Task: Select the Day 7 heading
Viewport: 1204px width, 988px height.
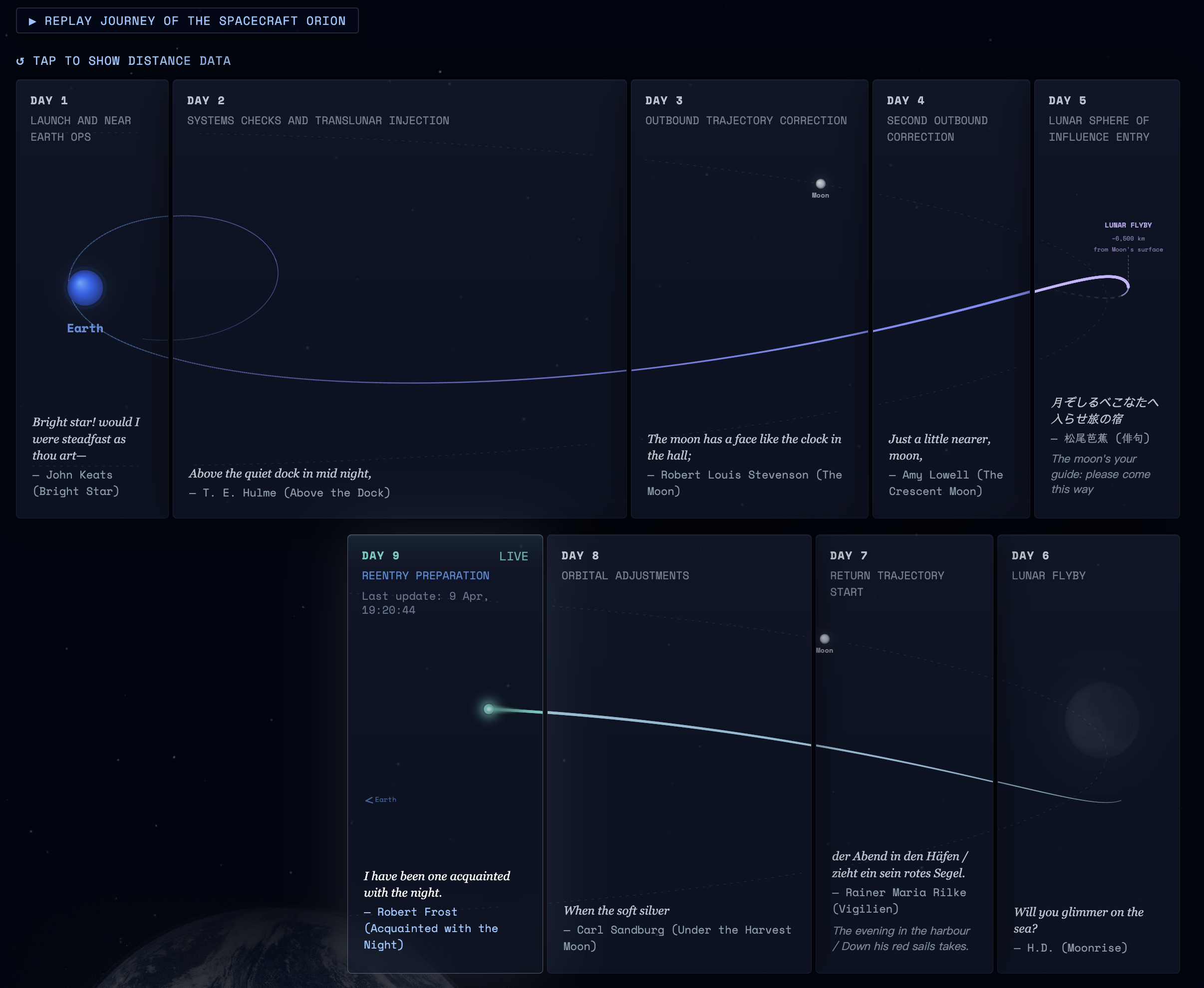Action: (849, 556)
